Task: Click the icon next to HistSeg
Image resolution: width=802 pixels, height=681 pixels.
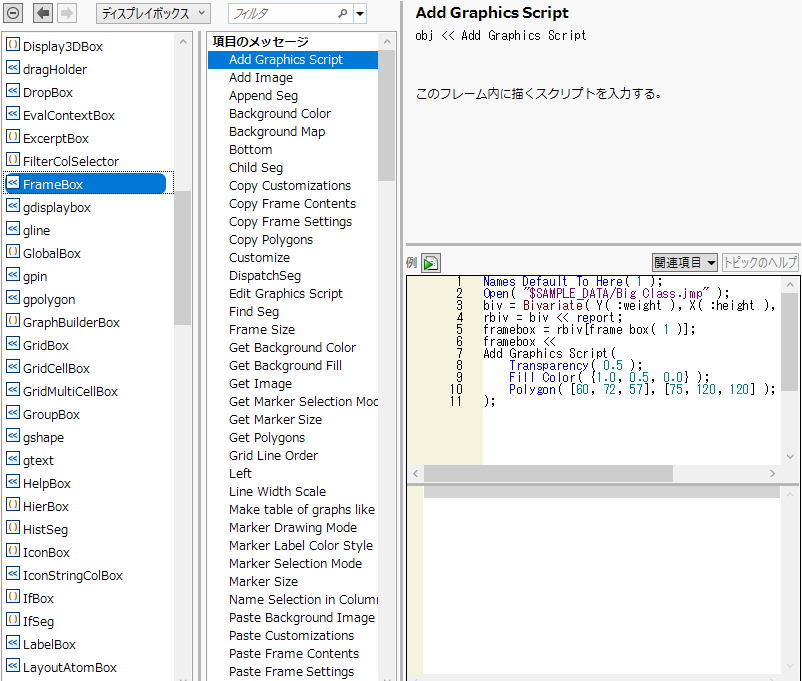Action: [13, 529]
